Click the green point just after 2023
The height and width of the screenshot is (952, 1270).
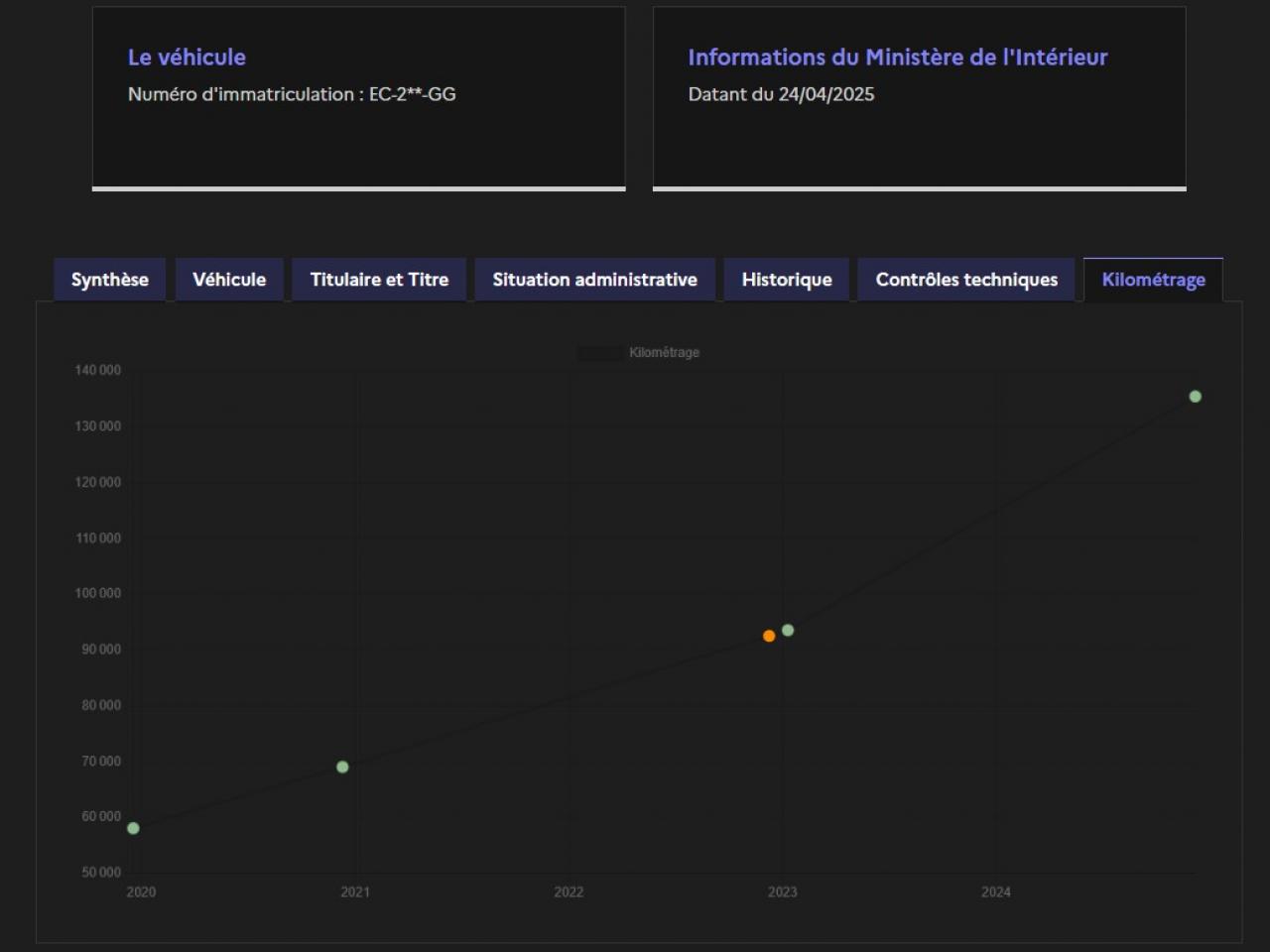click(x=788, y=630)
